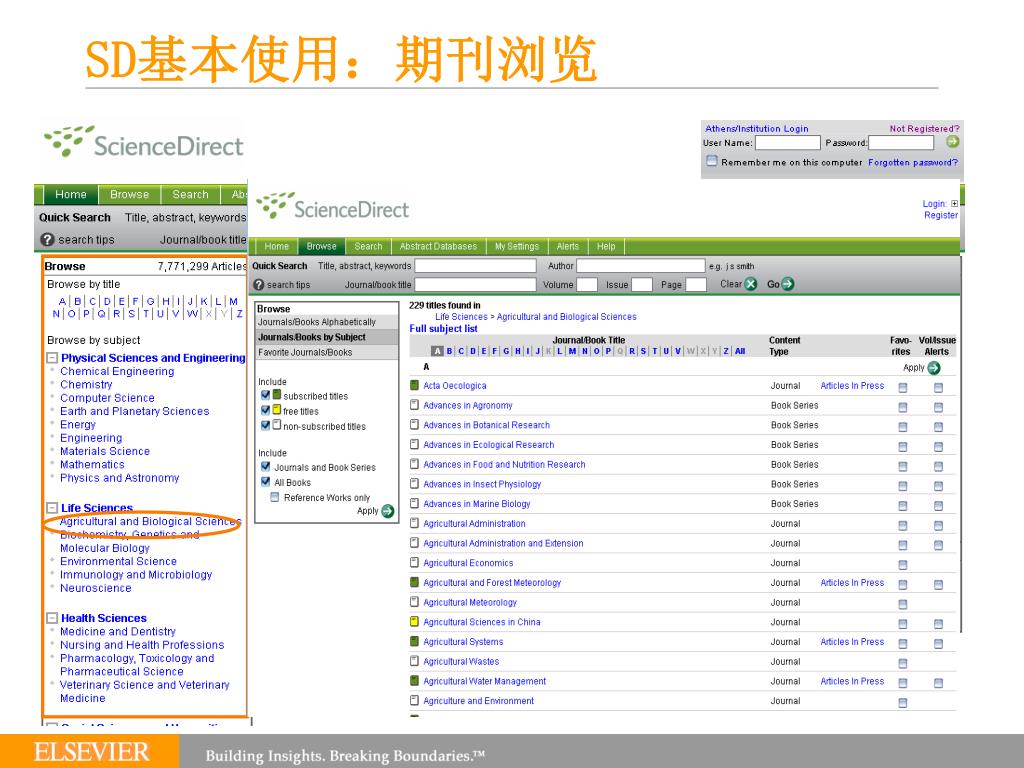Expand the Login plus box
Screen dimensions: 1024x768
(x=954, y=204)
